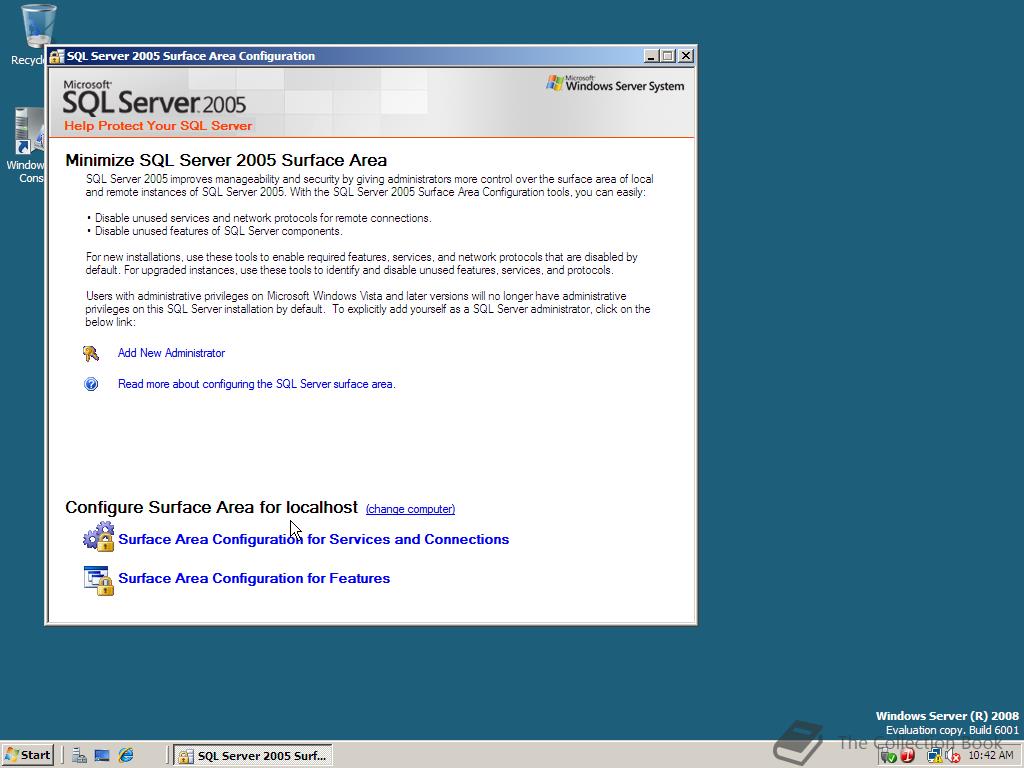Maximize the Surface Area Configuration window
This screenshot has height=768, width=1024.
(x=667, y=56)
